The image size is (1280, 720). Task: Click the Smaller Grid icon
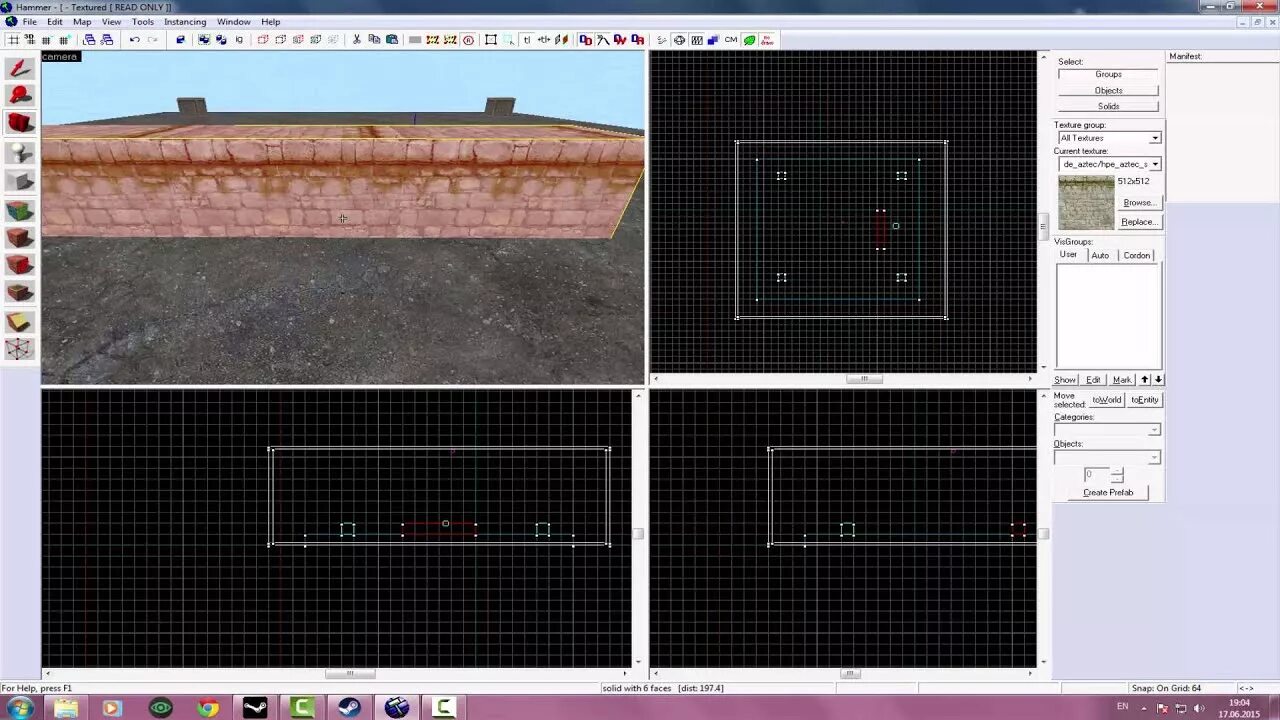click(47, 40)
